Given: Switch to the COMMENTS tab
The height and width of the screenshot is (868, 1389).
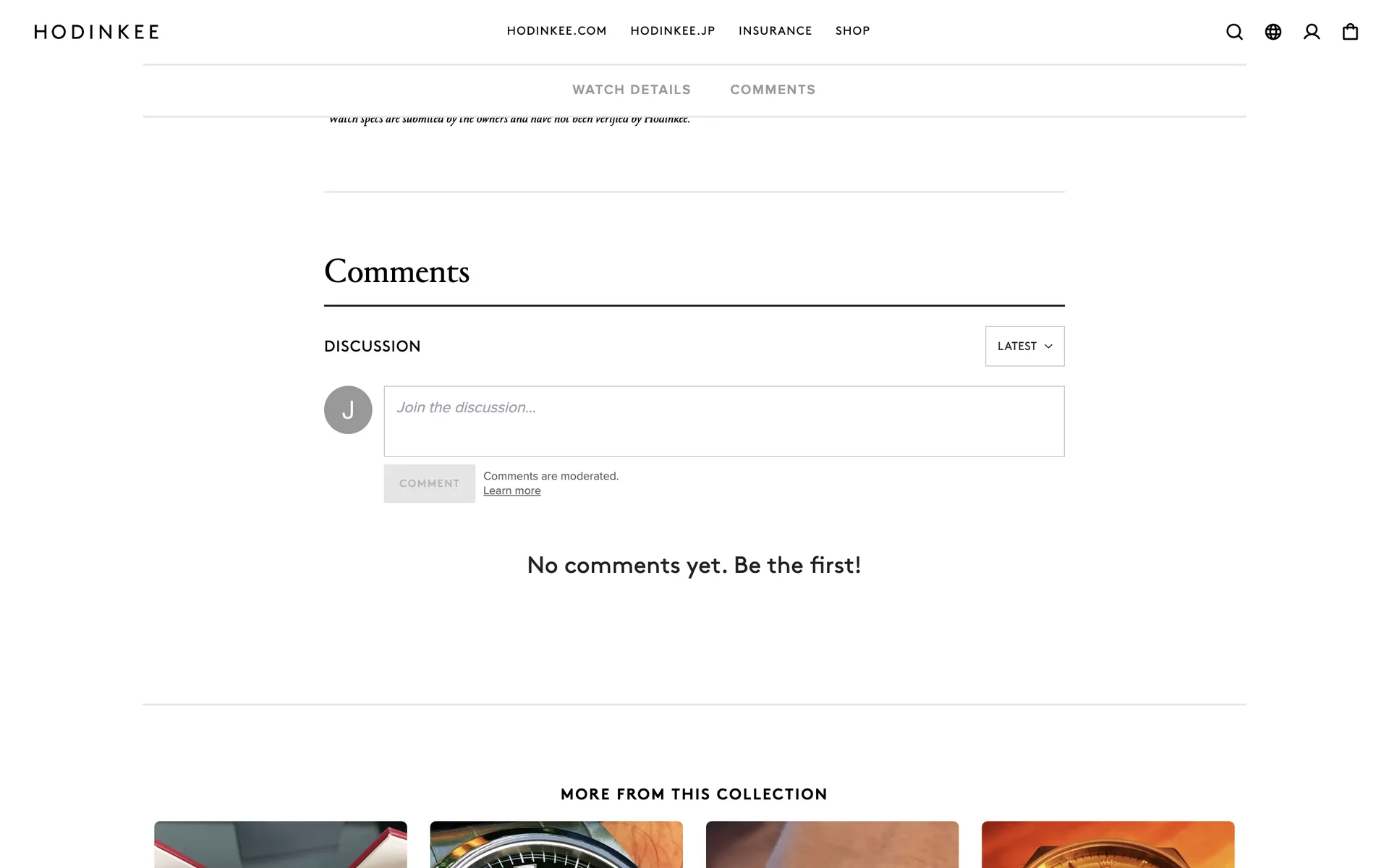Looking at the screenshot, I should [773, 90].
